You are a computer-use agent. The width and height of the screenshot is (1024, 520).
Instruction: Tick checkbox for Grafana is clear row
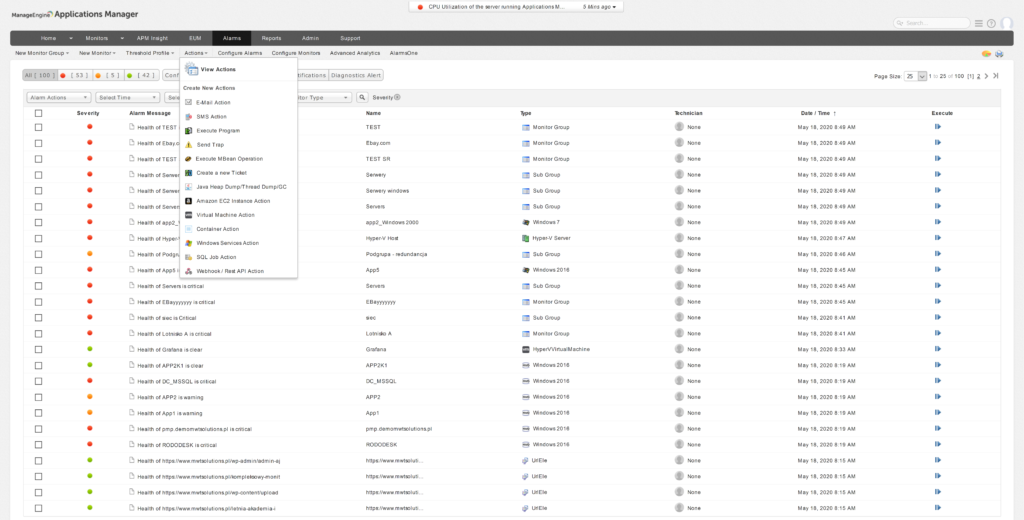pyautogui.click(x=38, y=349)
